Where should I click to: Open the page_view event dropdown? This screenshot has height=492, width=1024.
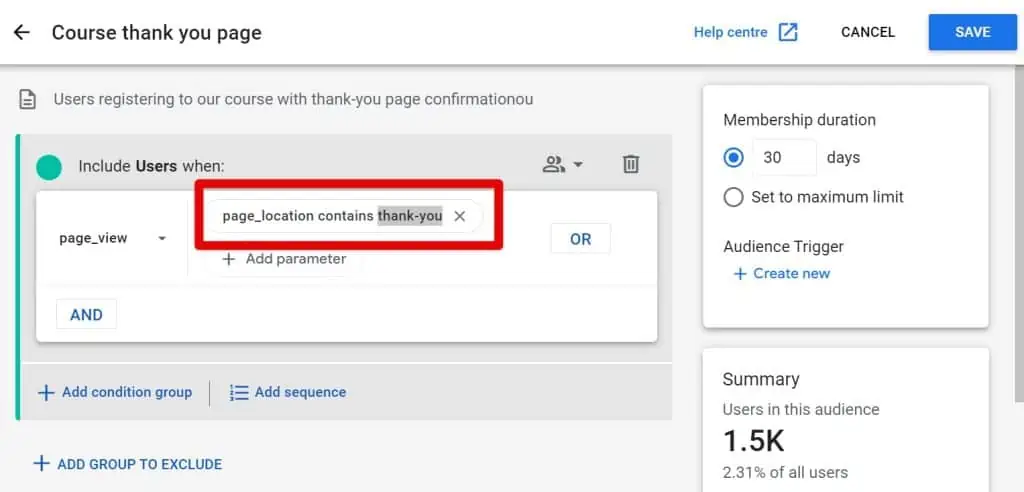point(162,239)
